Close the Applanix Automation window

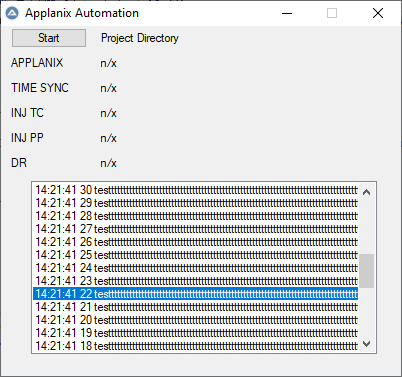(x=378, y=13)
